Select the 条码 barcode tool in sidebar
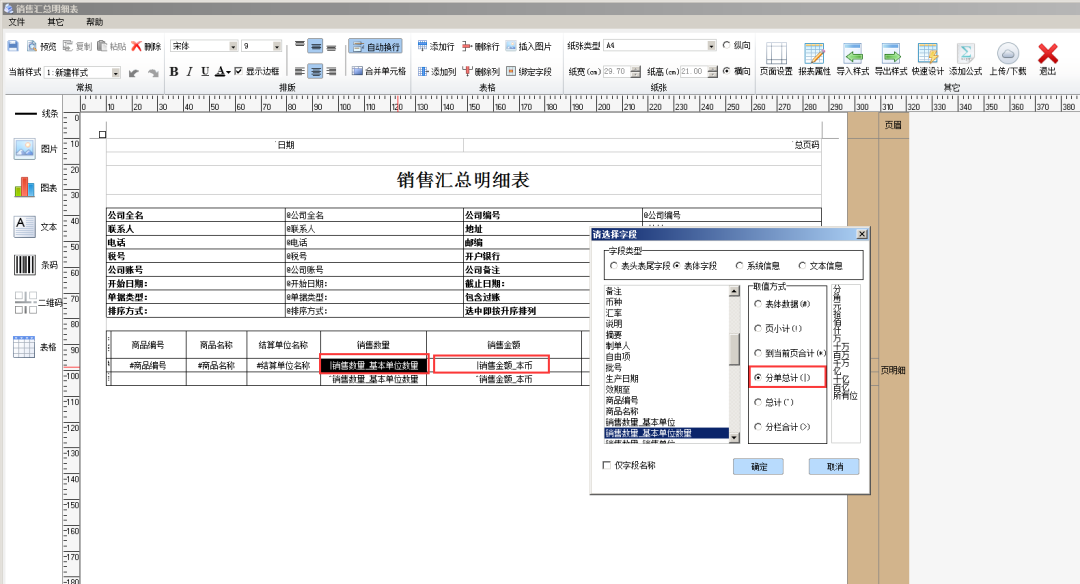The height and width of the screenshot is (584, 1080). (25, 264)
